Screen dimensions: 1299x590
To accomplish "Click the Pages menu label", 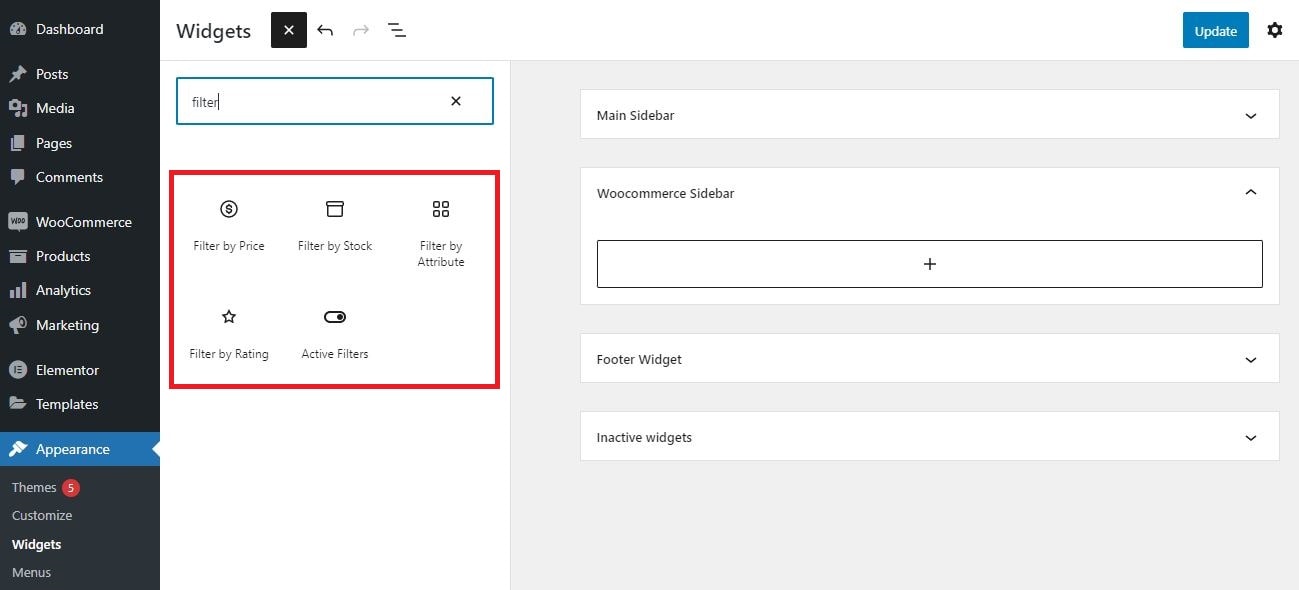I will (54, 143).
